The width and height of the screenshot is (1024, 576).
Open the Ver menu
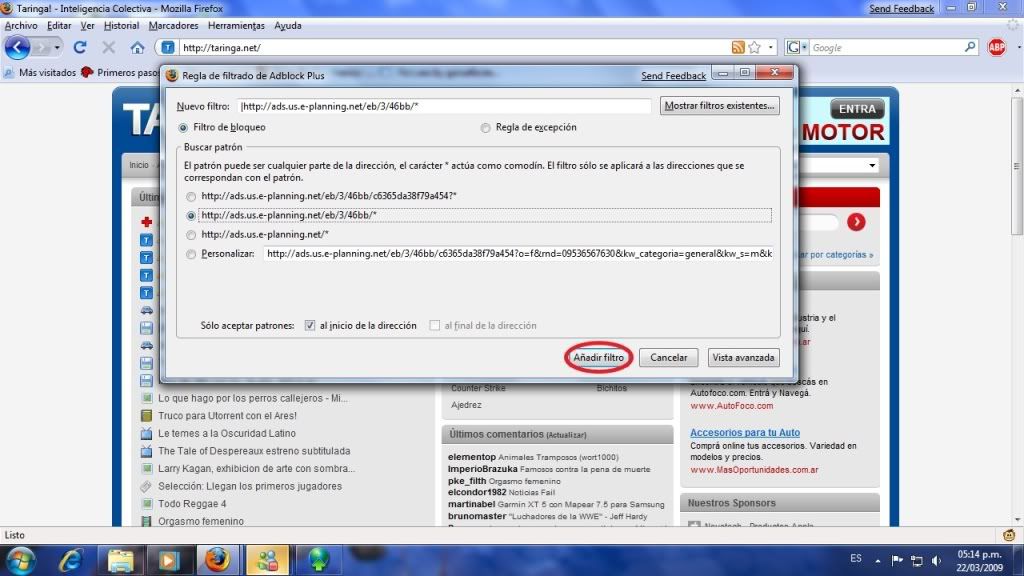[x=88, y=25]
